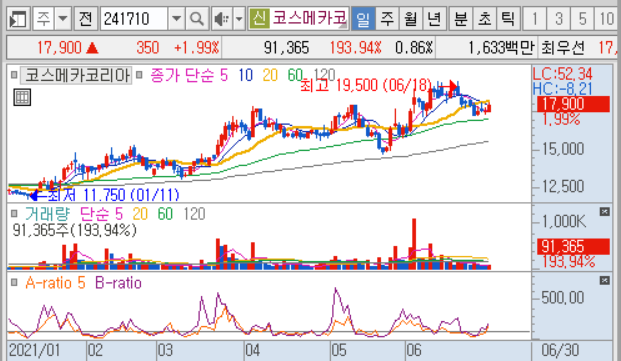Click the magenta 5 moving average label
621x361 pixels.
click(224, 75)
